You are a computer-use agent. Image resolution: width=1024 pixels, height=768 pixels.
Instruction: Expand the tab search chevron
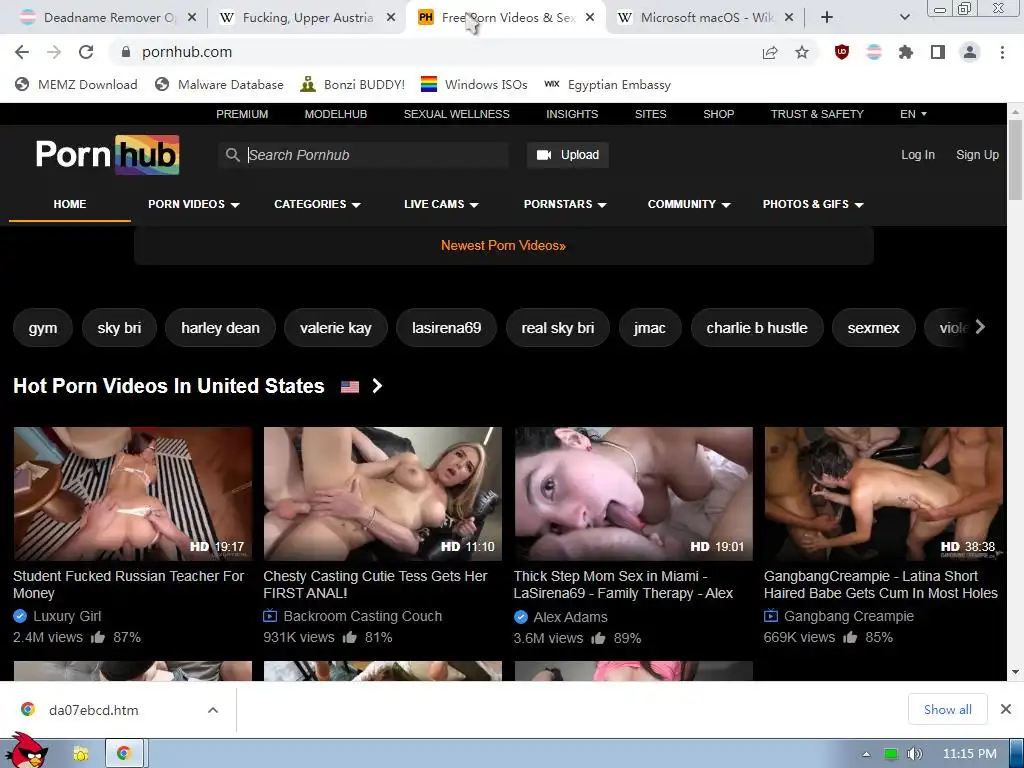(x=904, y=18)
